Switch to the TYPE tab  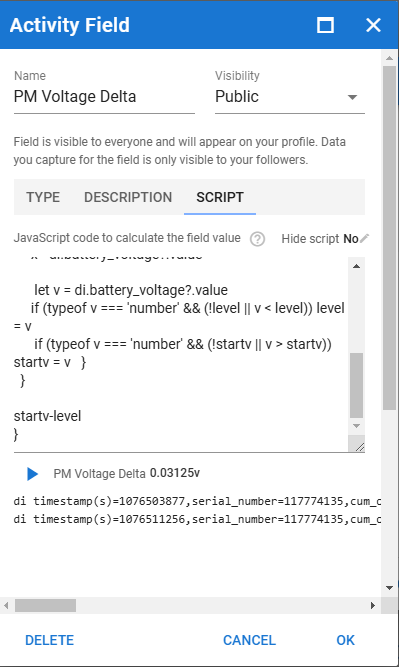[x=43, y=197]
